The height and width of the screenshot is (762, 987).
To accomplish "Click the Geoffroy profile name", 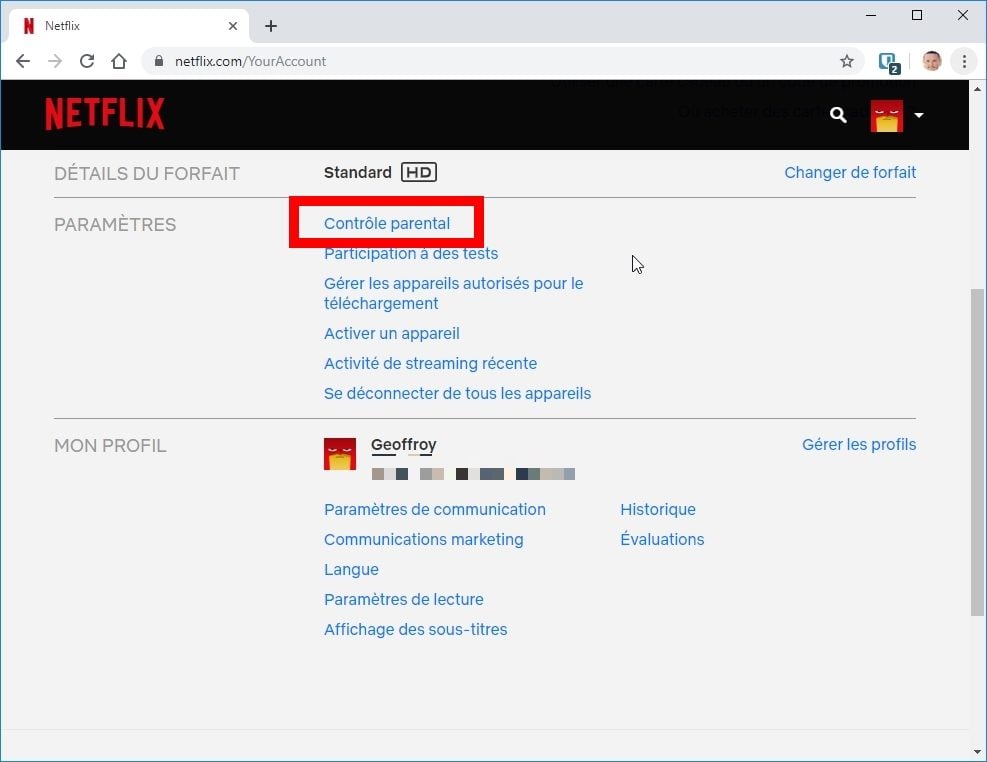I will [403, 445].
